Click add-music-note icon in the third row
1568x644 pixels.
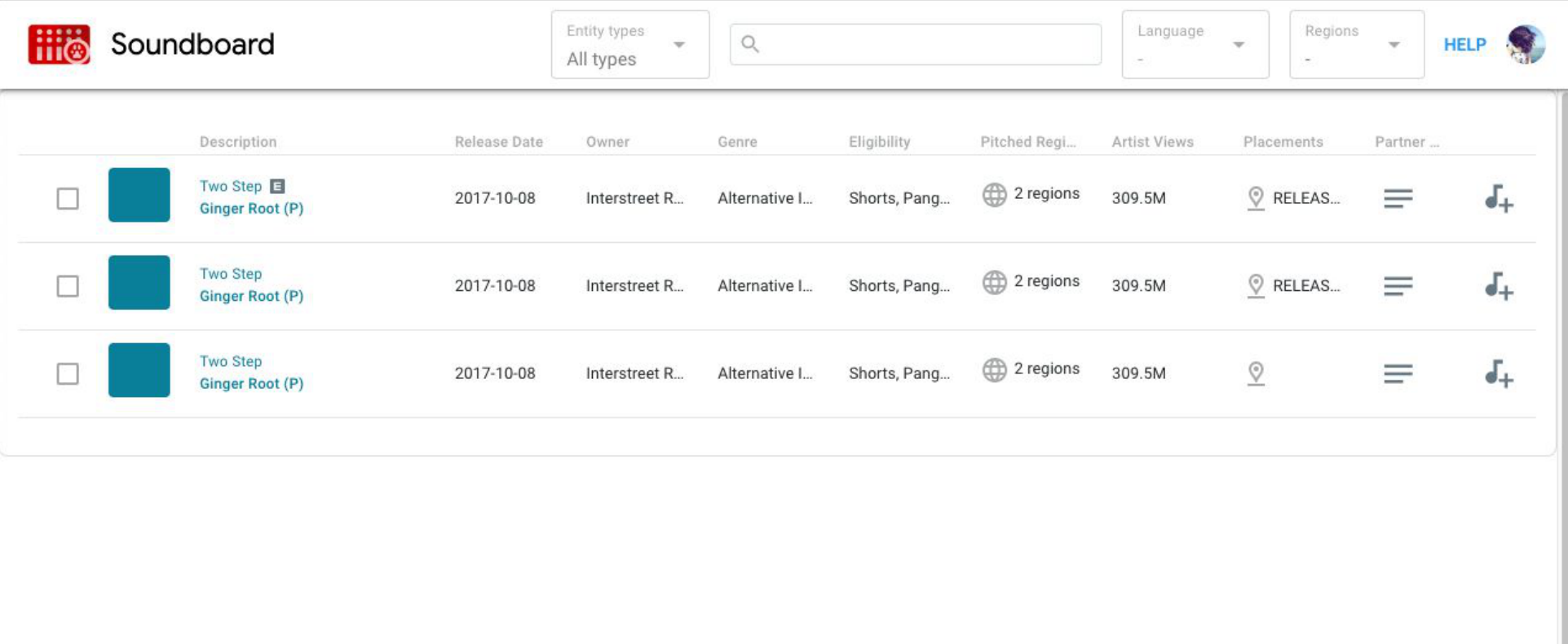[1499, 373]
